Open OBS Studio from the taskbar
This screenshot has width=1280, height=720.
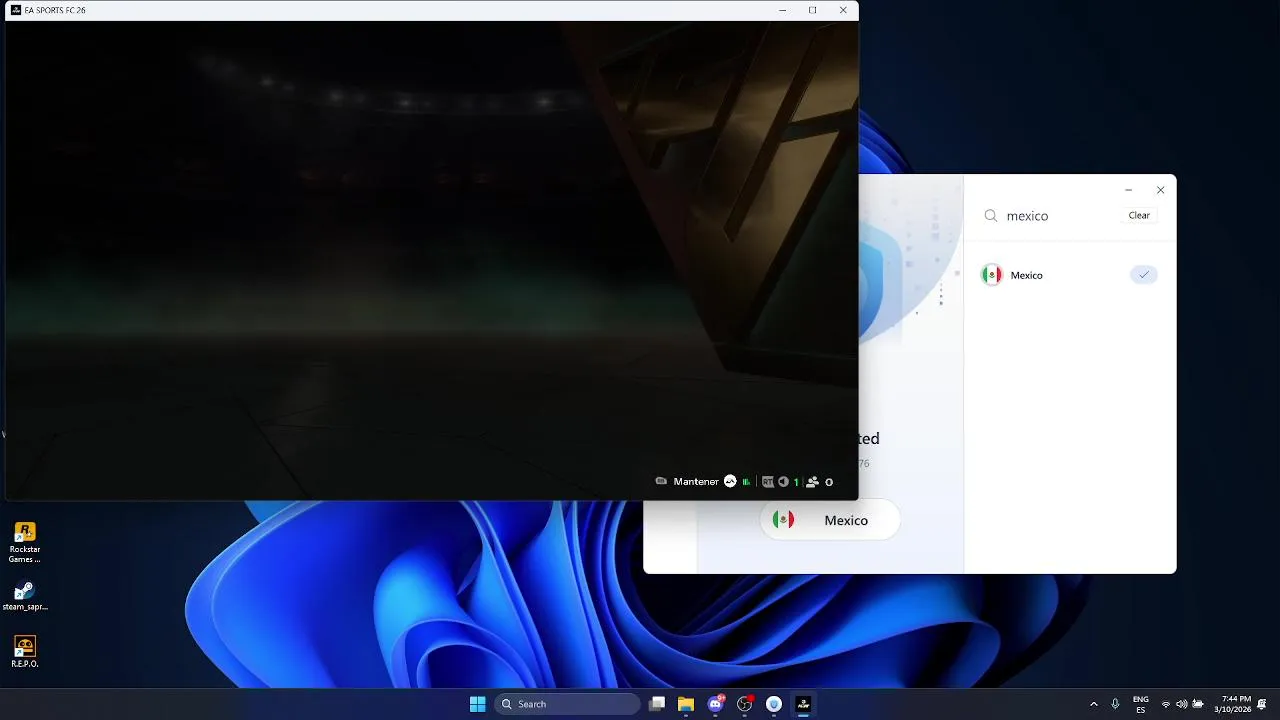coord(744,704)
